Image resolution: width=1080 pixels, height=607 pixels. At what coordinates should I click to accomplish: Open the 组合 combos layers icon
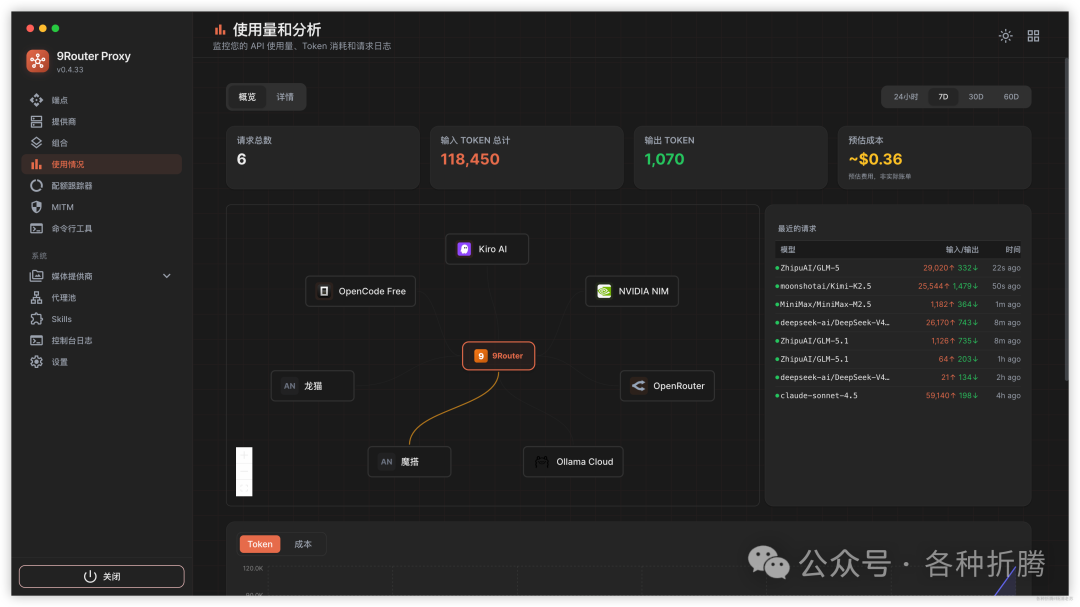pyautogui.click(x=37, y=143)
